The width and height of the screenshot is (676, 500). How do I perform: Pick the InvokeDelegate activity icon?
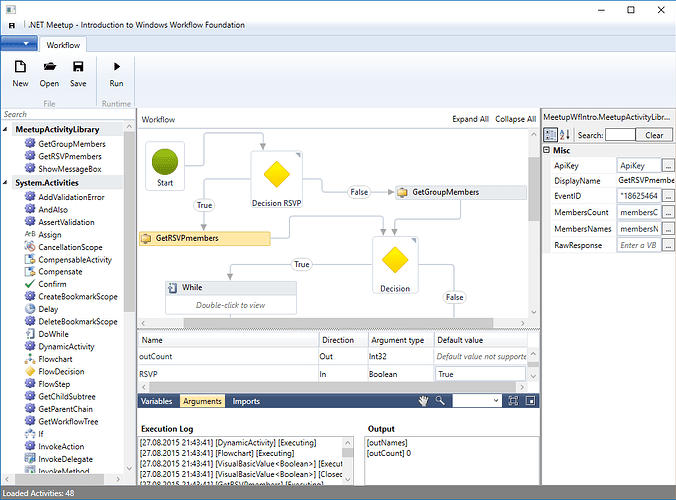point(30,459)
